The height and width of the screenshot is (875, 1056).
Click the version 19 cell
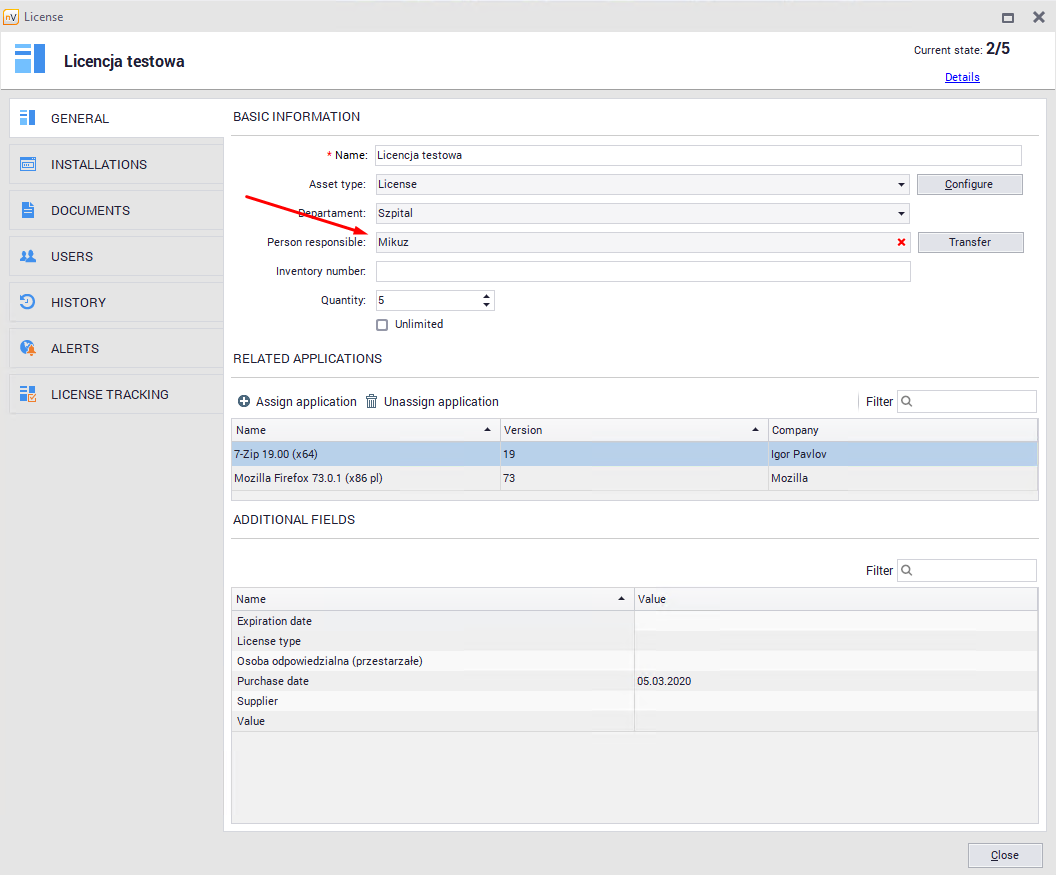click(x=634, y=454)
